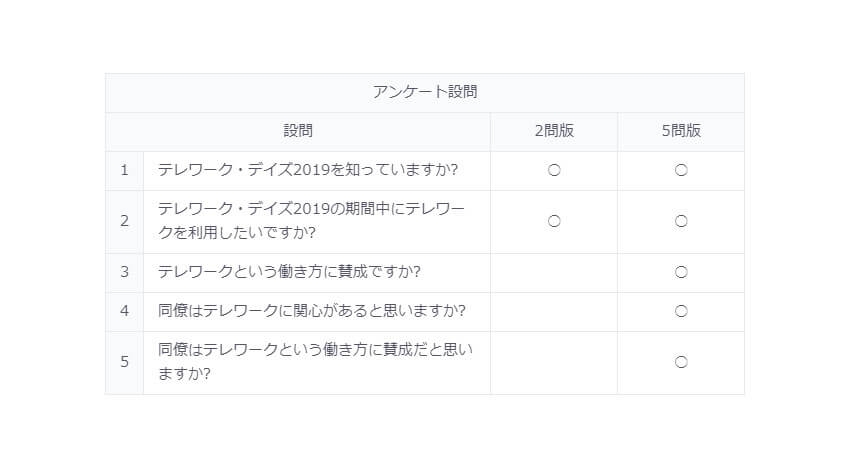850x470 pixels.
Task: Click the 5問版 circle for question 4
Action: tap(681, 311)
